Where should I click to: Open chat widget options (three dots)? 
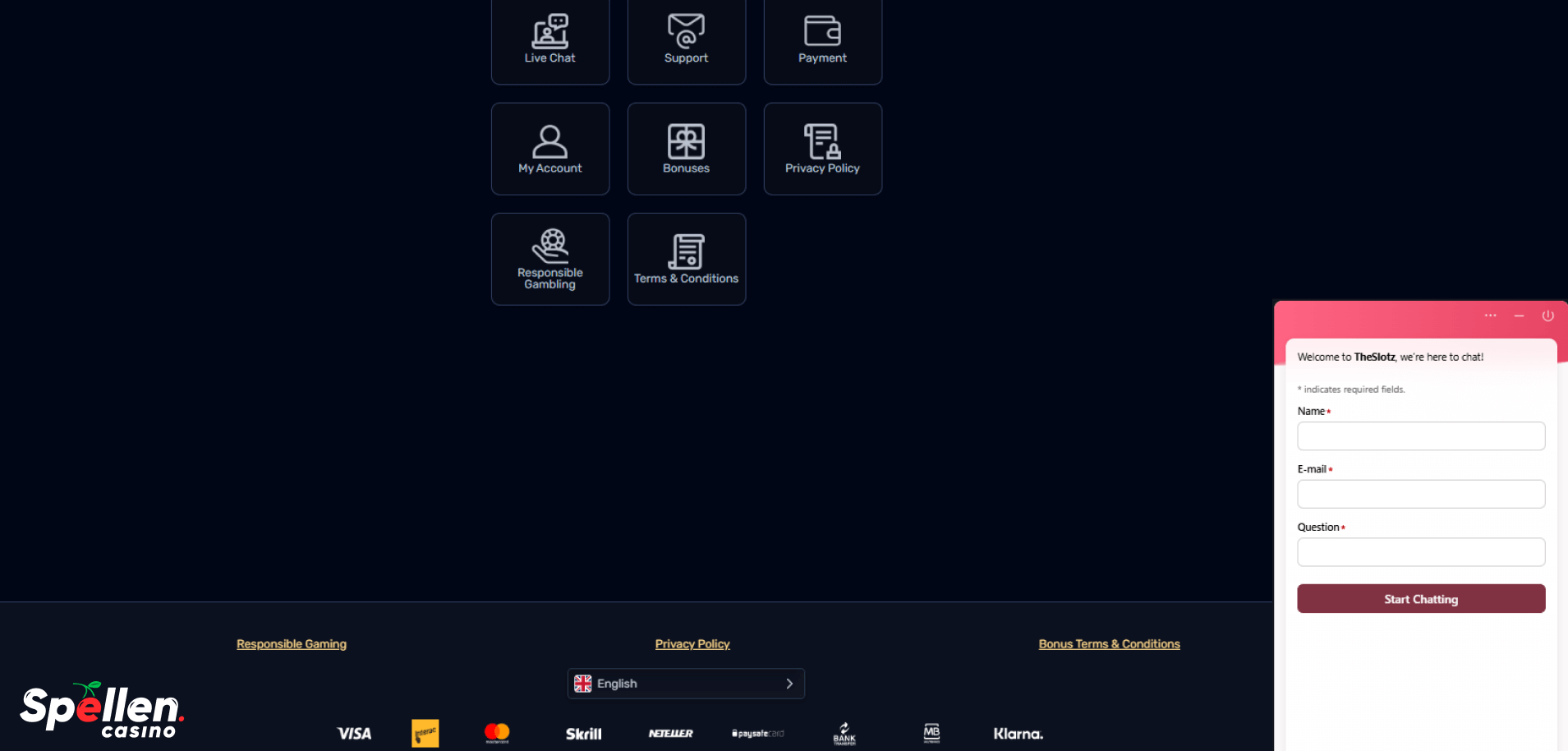click(1490, 316)
